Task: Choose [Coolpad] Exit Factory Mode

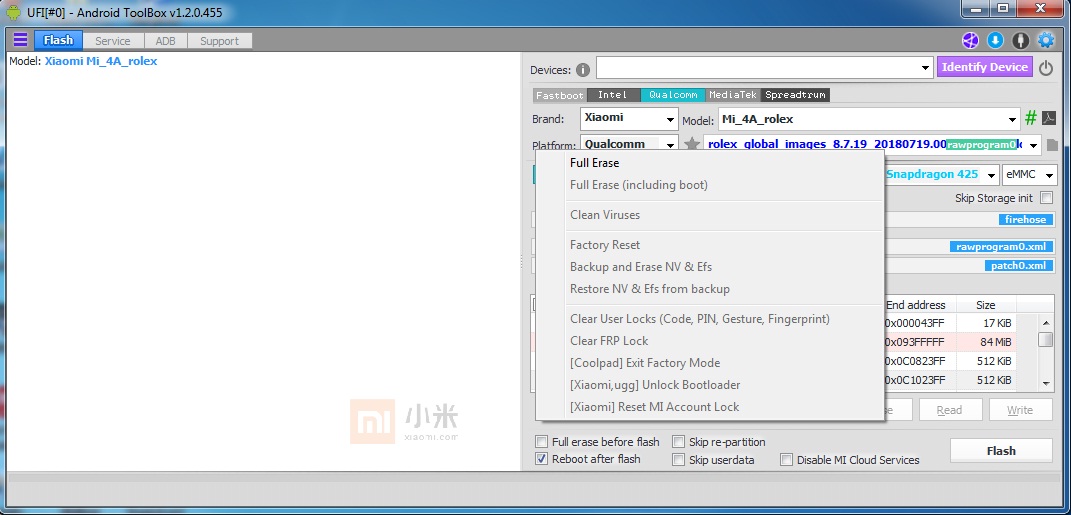Action: (x=710, y=363)
